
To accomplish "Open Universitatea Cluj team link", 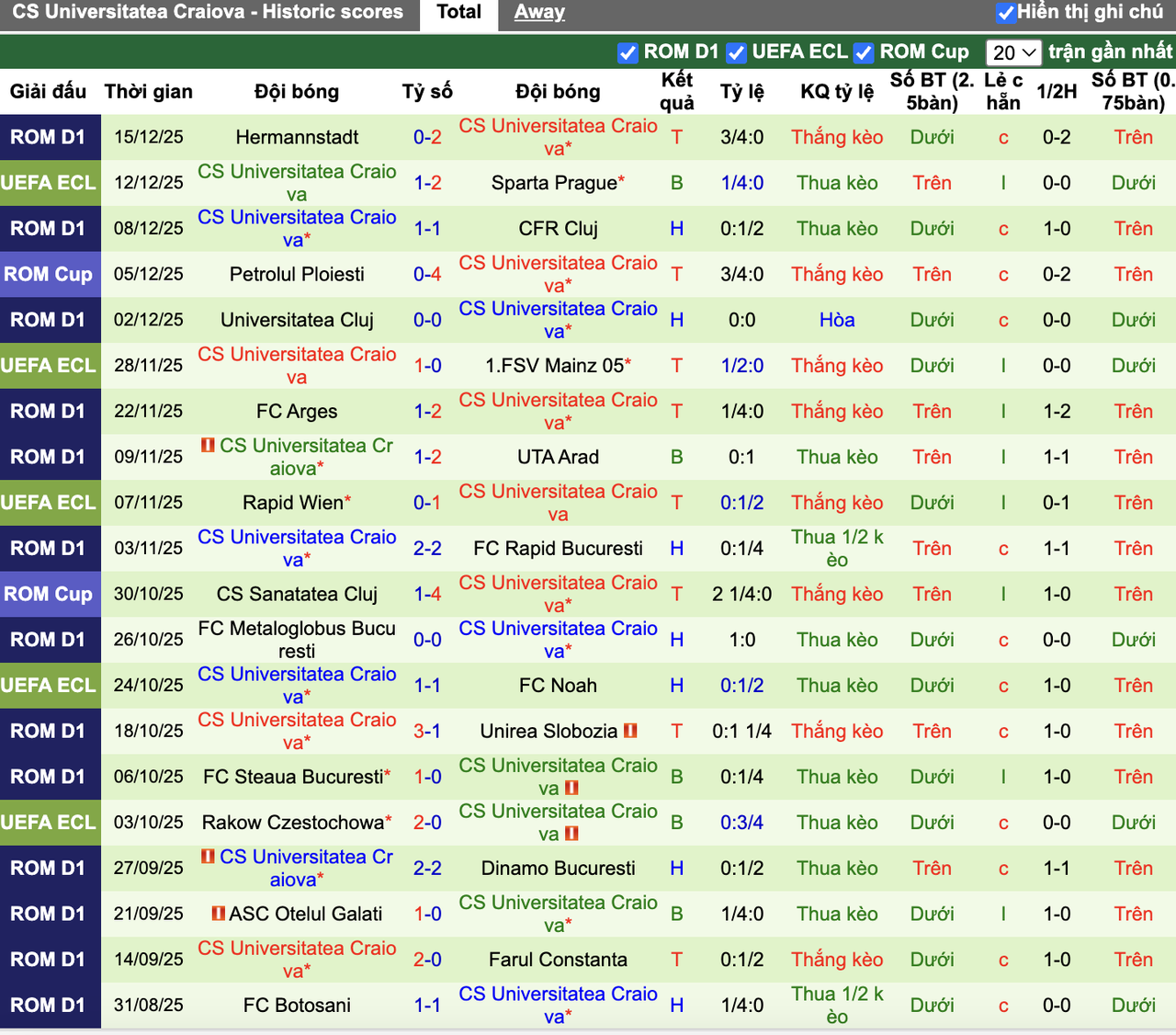I will coord(297,320).
